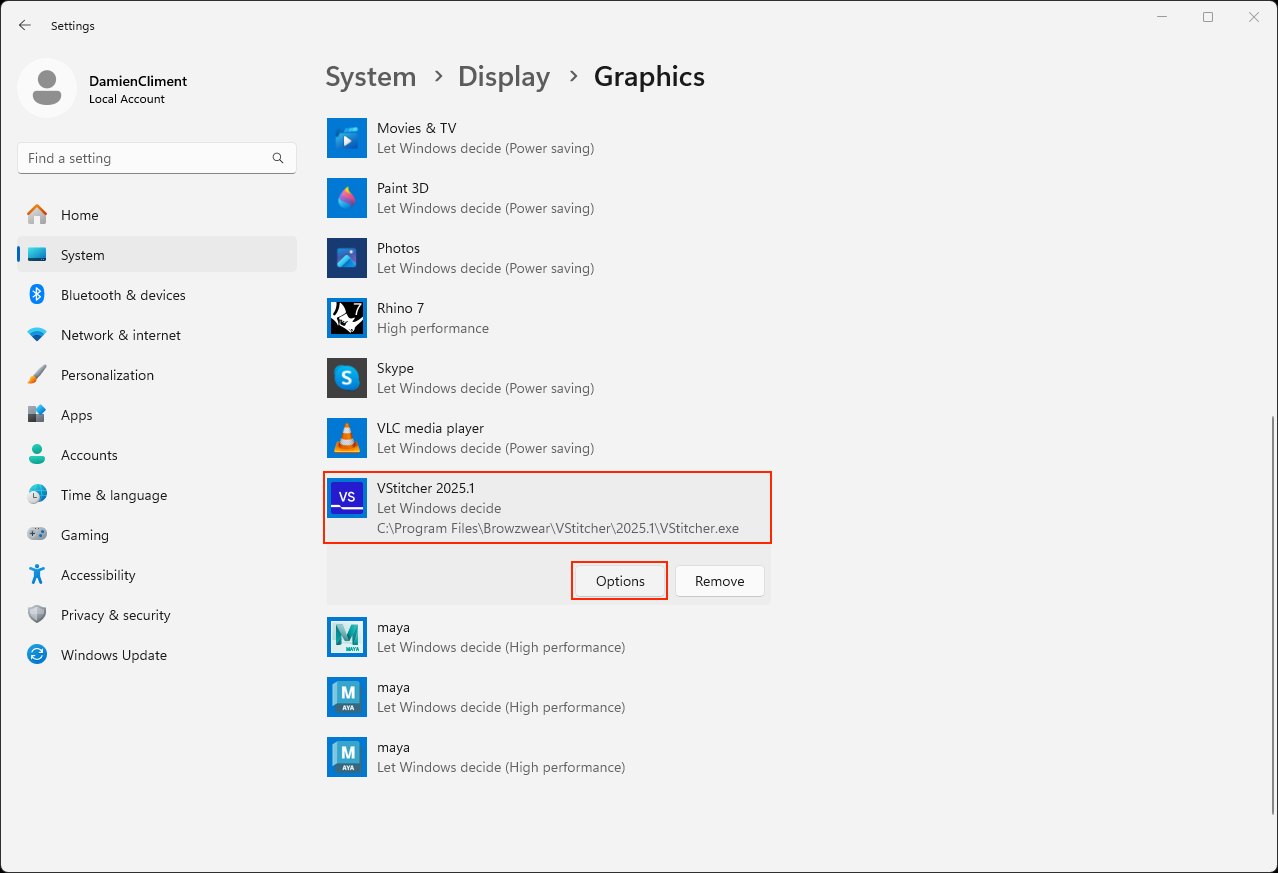This screenshot has width=1278, height=873.
Task: Click the Privacy & security shield icon
Action: tap(37, 615)
